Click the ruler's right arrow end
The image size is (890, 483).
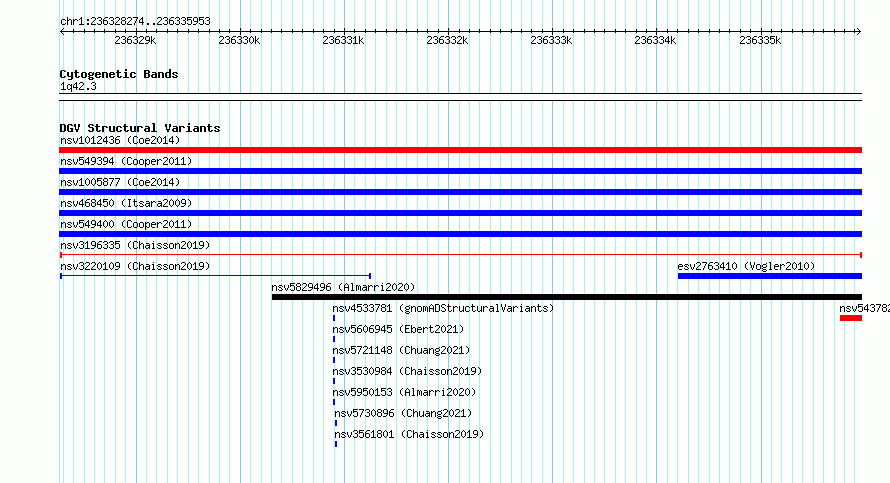859,32
